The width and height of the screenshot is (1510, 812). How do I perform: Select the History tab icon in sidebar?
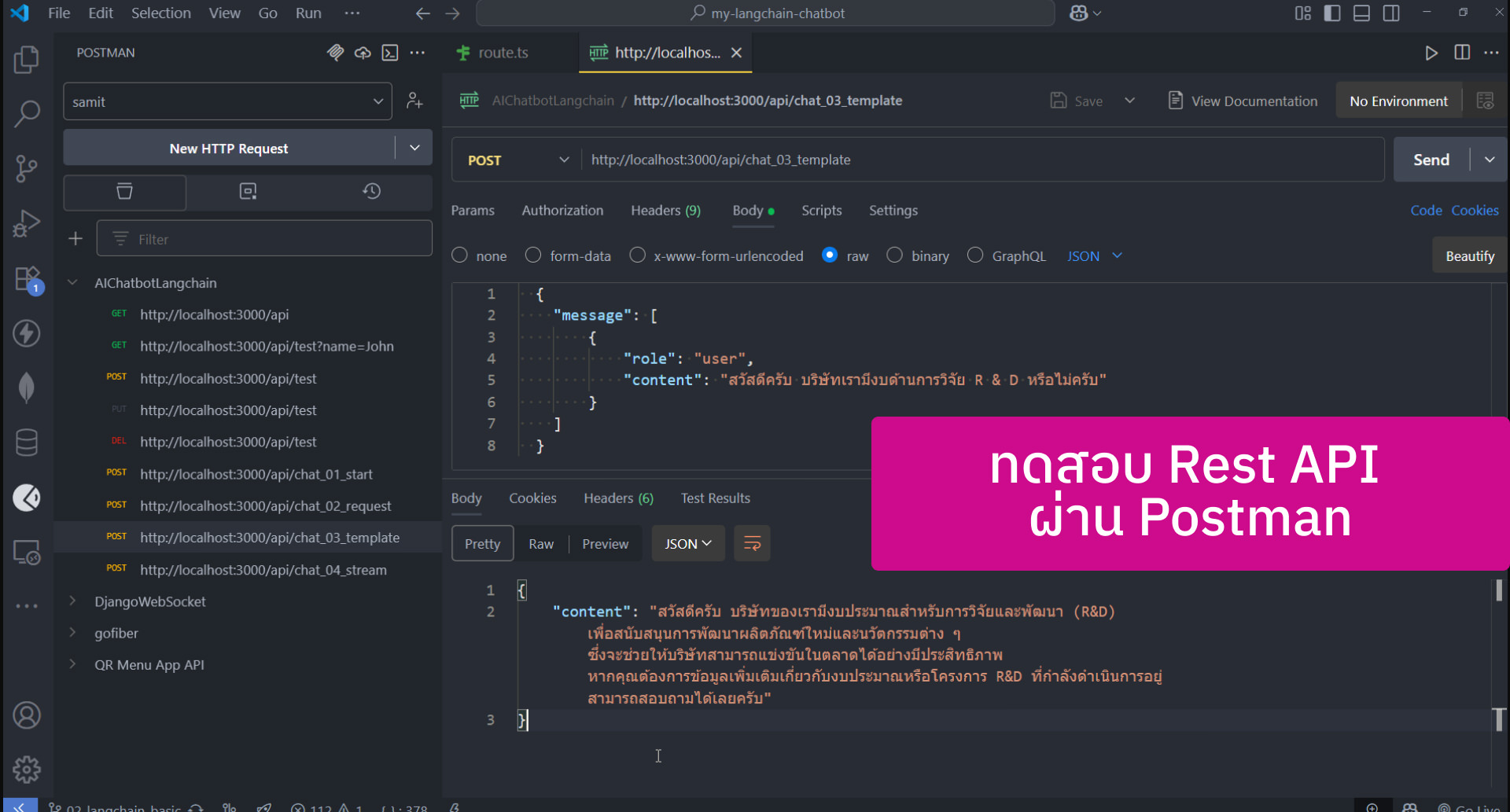(371, 191)
